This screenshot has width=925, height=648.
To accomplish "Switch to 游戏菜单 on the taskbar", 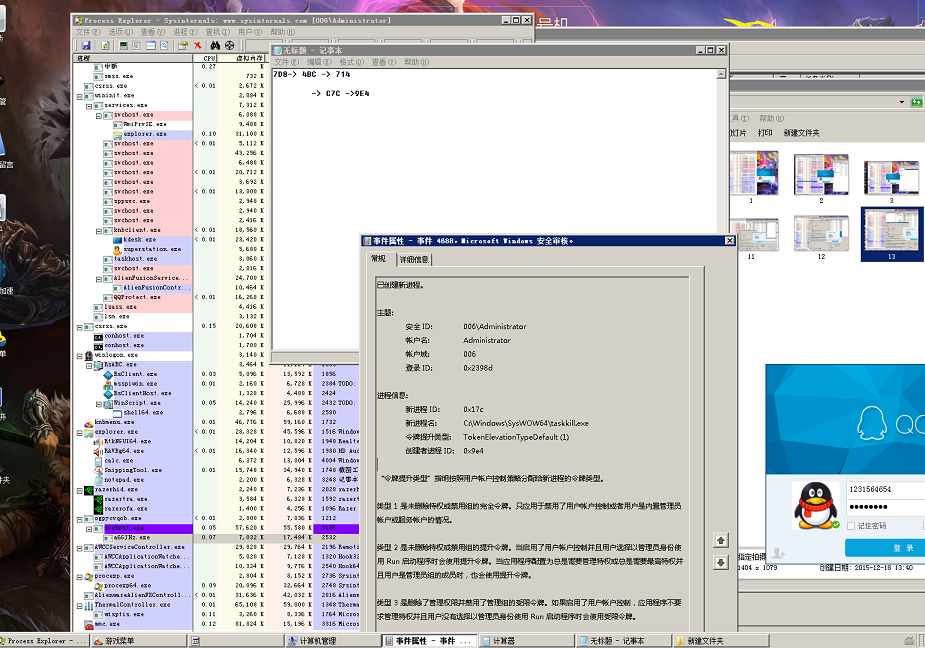I will pos(140,641).
